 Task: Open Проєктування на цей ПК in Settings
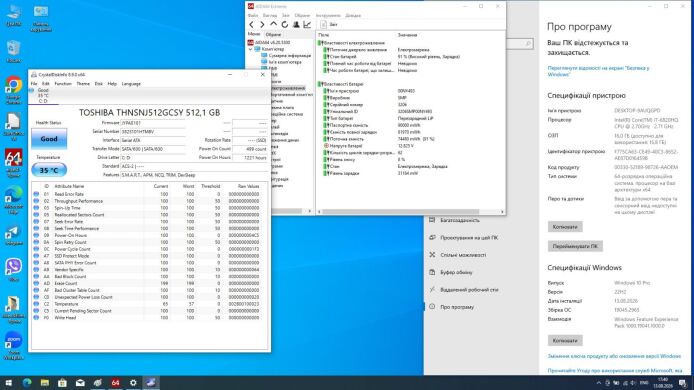coord(469,238)
